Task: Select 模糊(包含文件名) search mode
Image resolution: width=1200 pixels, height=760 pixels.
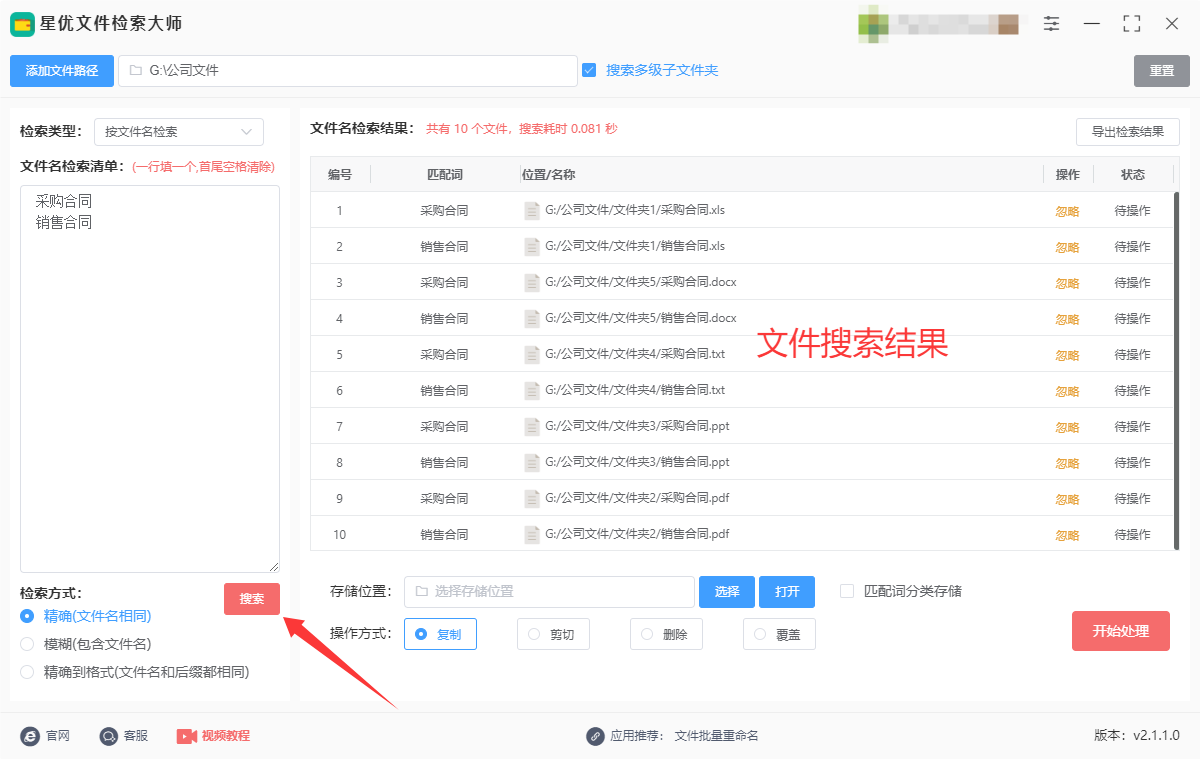Action: 27,644
